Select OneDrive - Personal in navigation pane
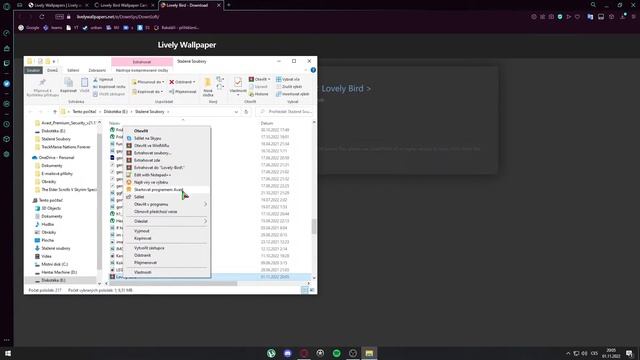640x360 pixels. click(x=56, y=158)
